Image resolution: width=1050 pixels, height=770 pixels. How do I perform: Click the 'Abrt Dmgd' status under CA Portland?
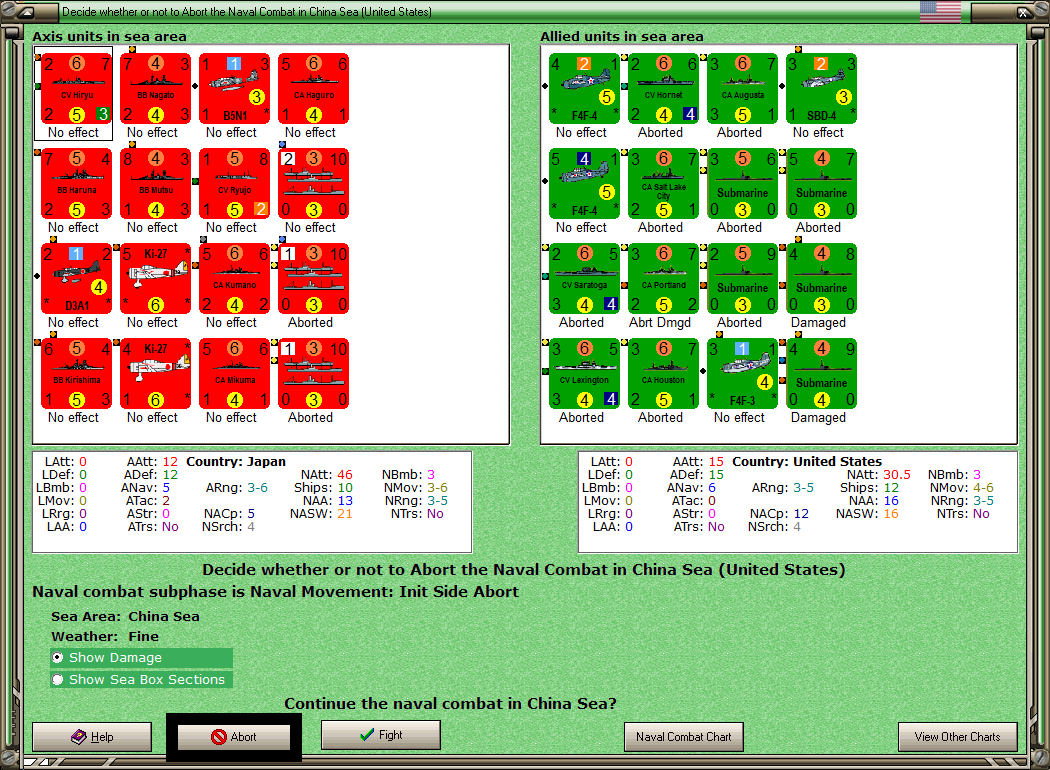660,323
